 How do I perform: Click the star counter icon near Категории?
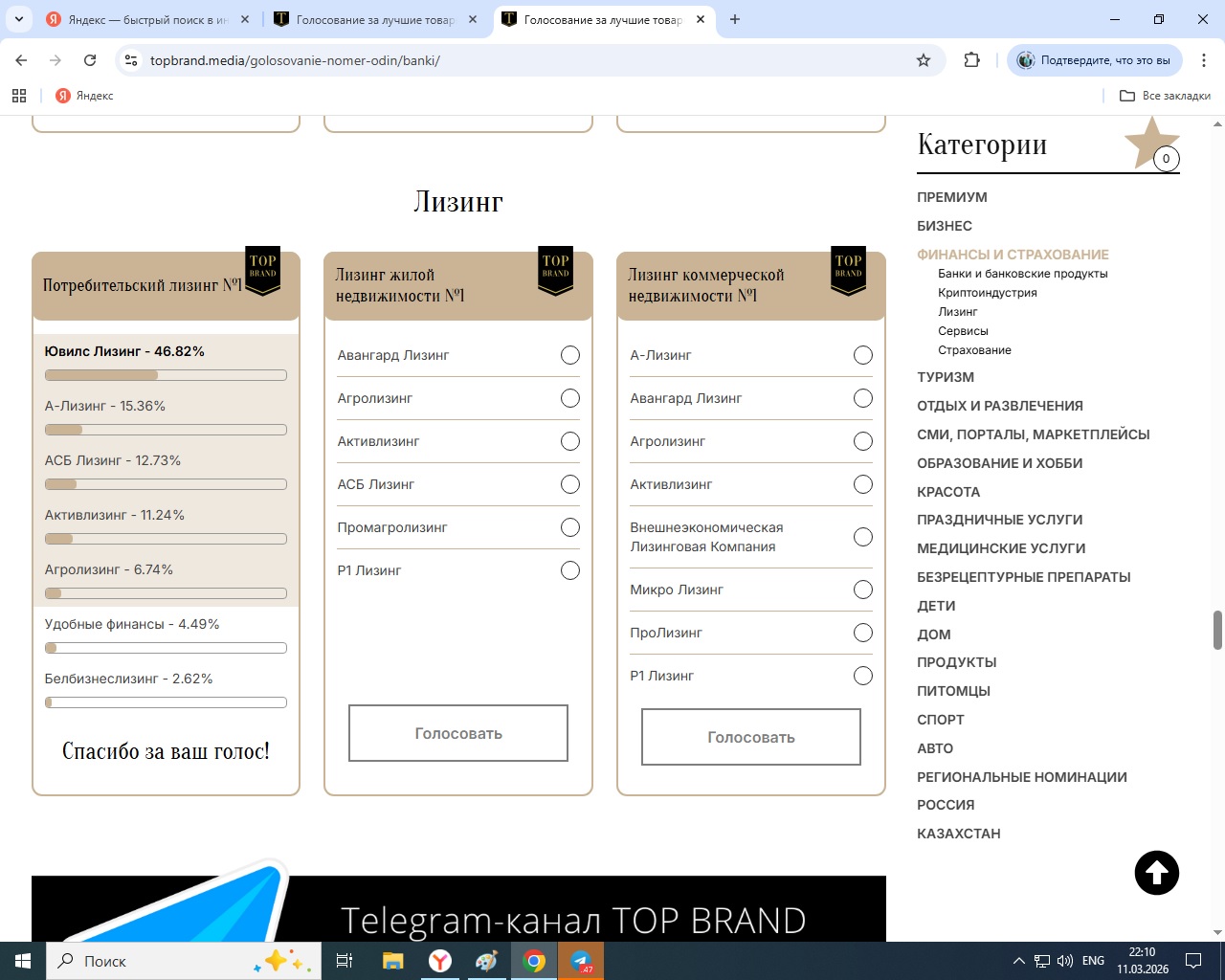[1152, 144]
